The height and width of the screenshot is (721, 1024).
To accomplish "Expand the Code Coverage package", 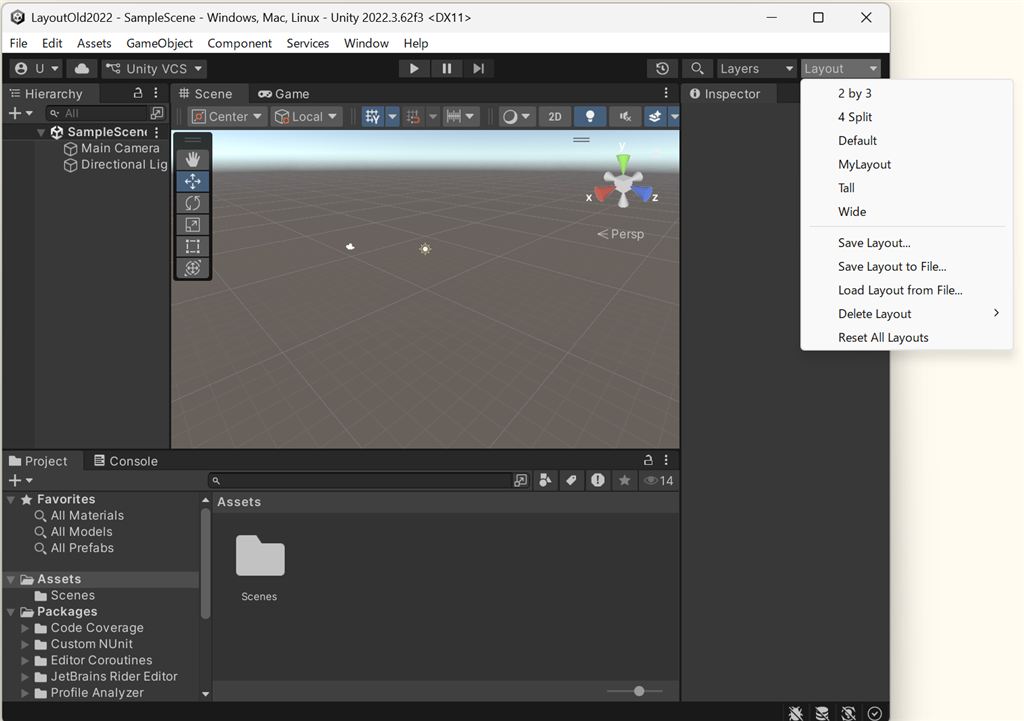I will tap(26, 628).
